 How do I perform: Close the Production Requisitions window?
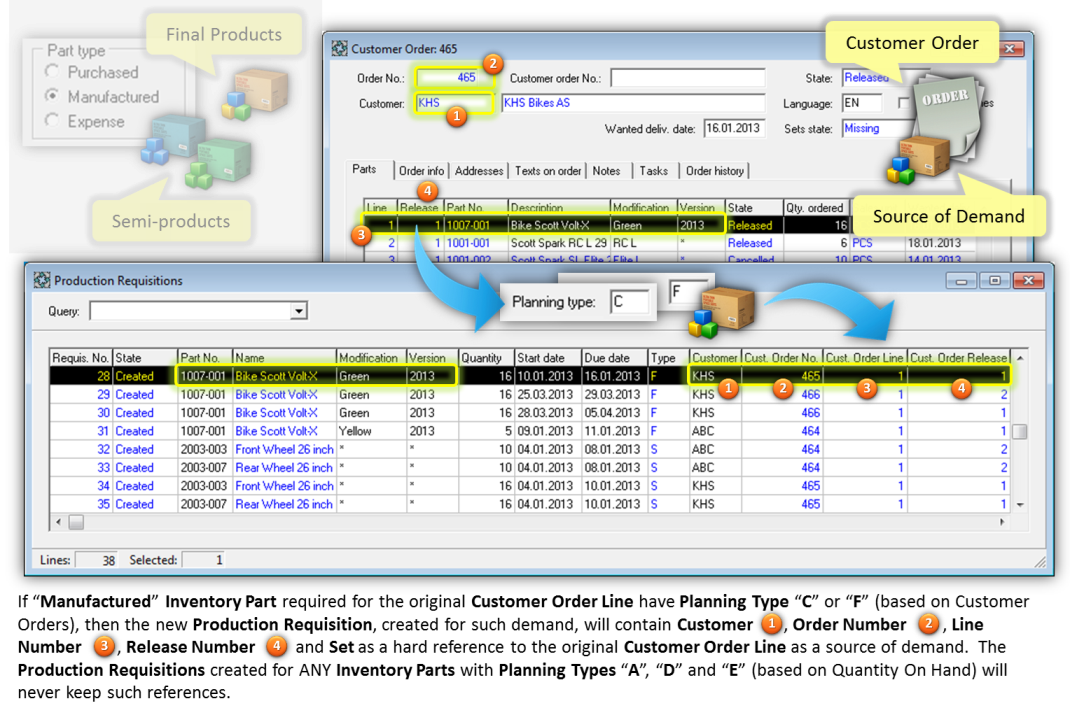(1028, 280)
